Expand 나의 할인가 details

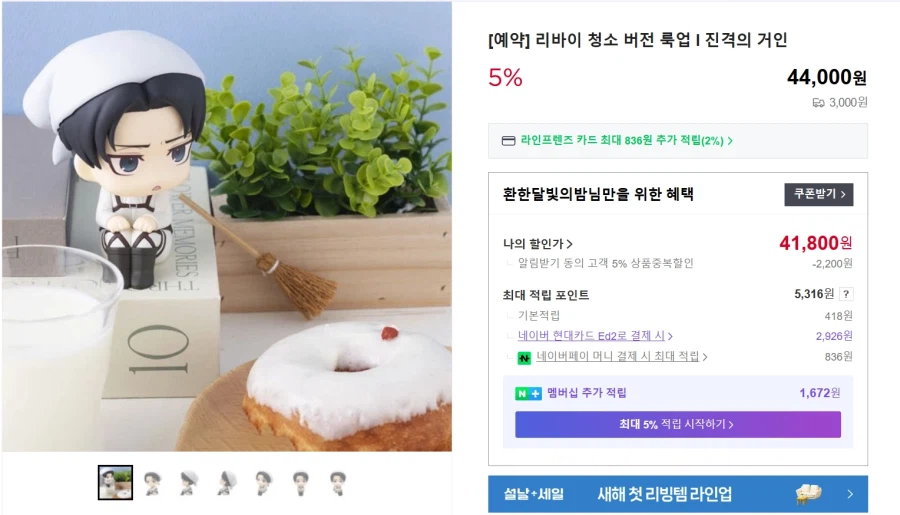pos(537,244)
